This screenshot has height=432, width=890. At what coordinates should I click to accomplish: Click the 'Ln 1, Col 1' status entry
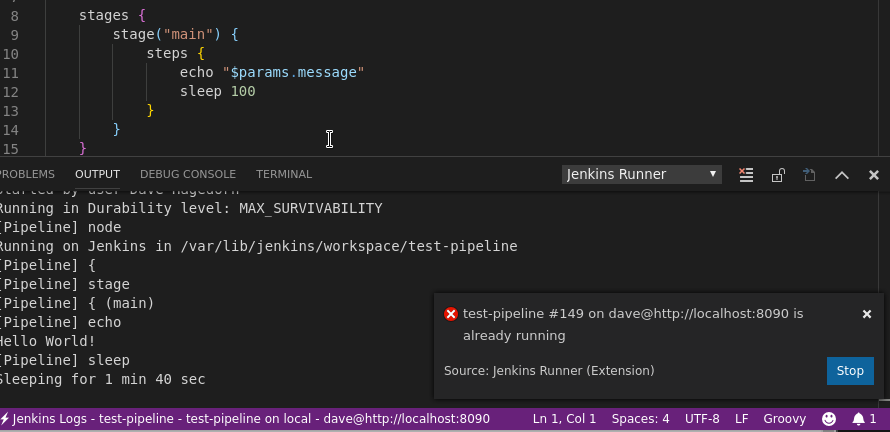point(564,419)
